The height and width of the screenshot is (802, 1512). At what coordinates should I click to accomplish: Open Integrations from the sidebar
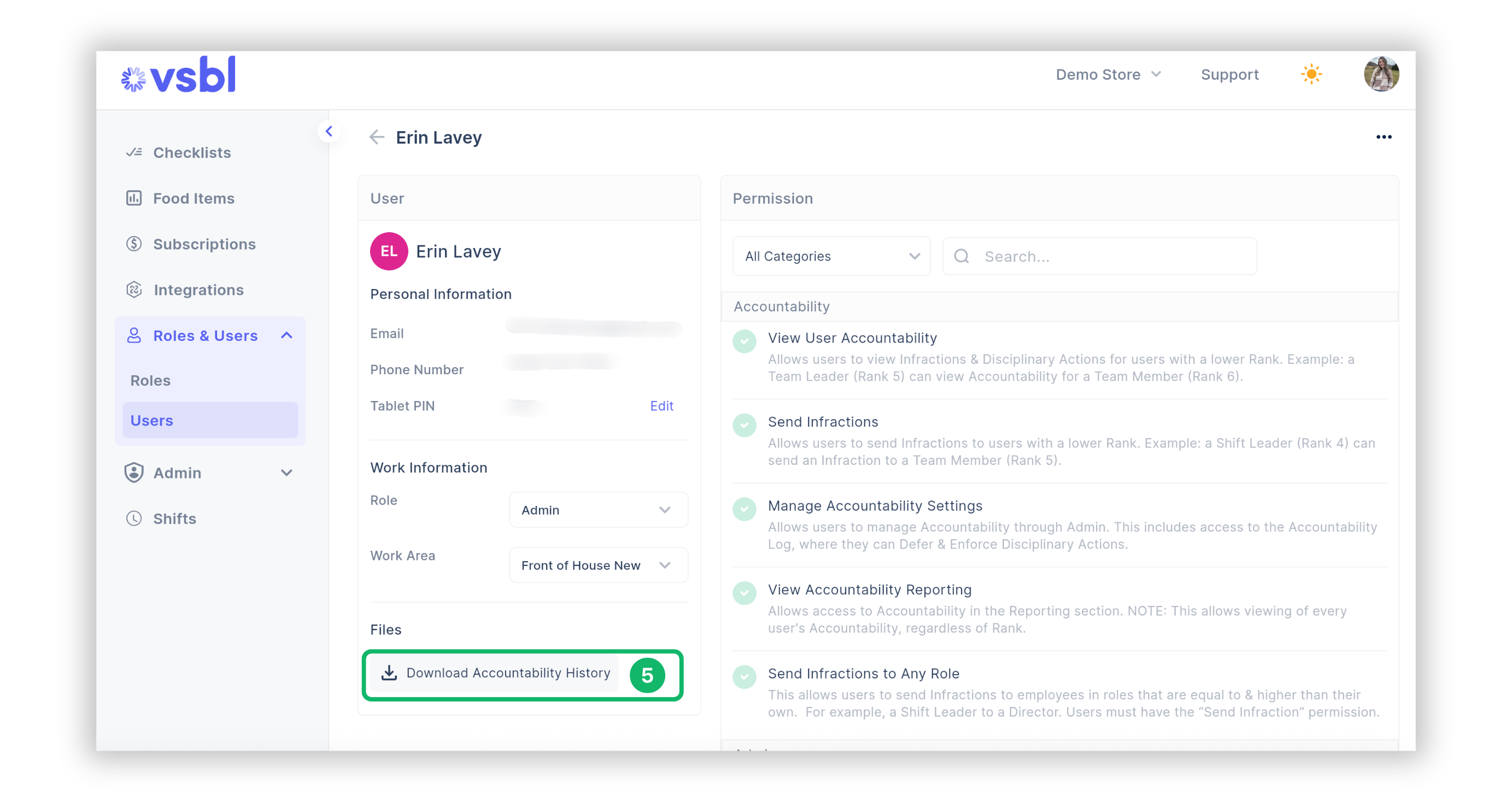click(198, 290)
